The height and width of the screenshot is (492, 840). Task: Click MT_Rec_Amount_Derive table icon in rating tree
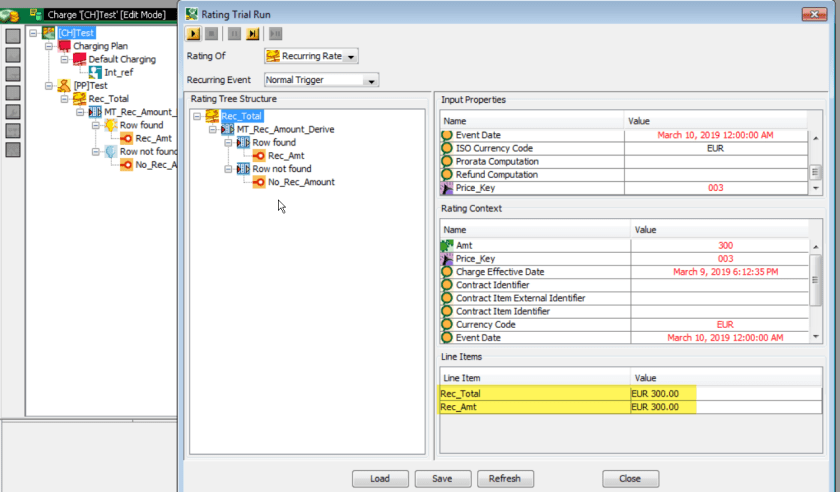[227, 129]
